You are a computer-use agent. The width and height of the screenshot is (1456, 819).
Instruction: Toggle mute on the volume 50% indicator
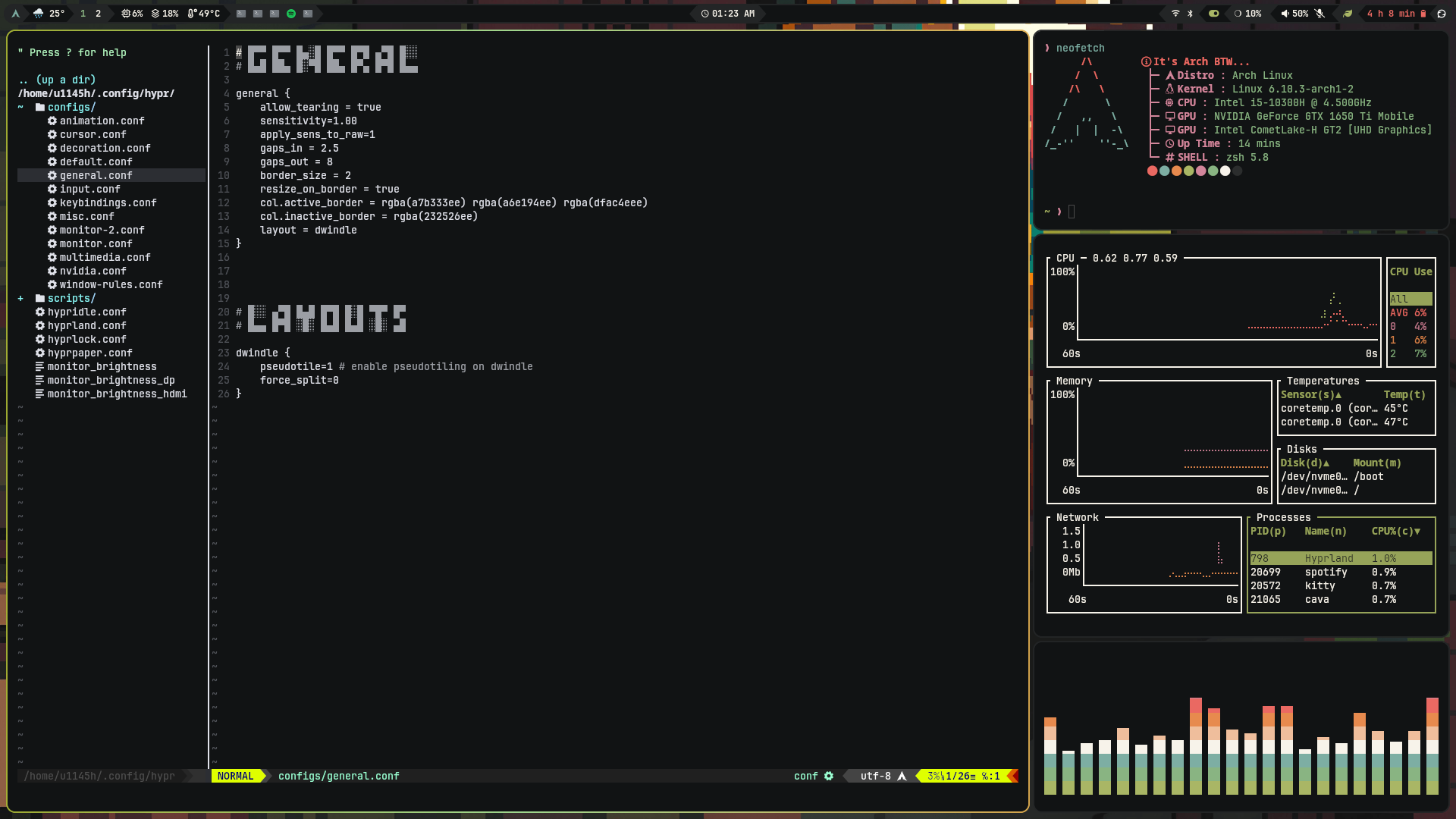[x=1285, y=13]
